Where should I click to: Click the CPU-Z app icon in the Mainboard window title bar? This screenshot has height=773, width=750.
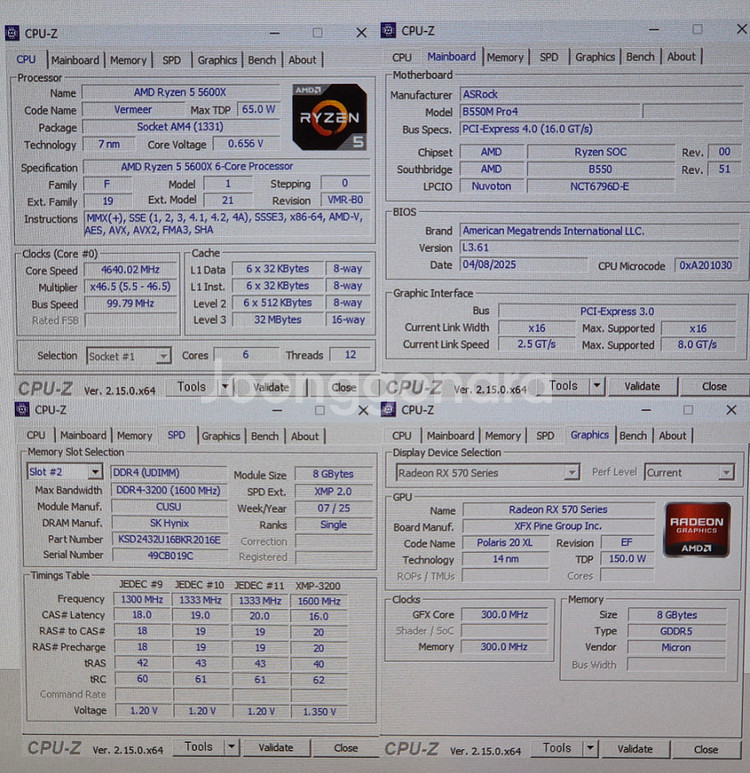click(x=388, y=30)
